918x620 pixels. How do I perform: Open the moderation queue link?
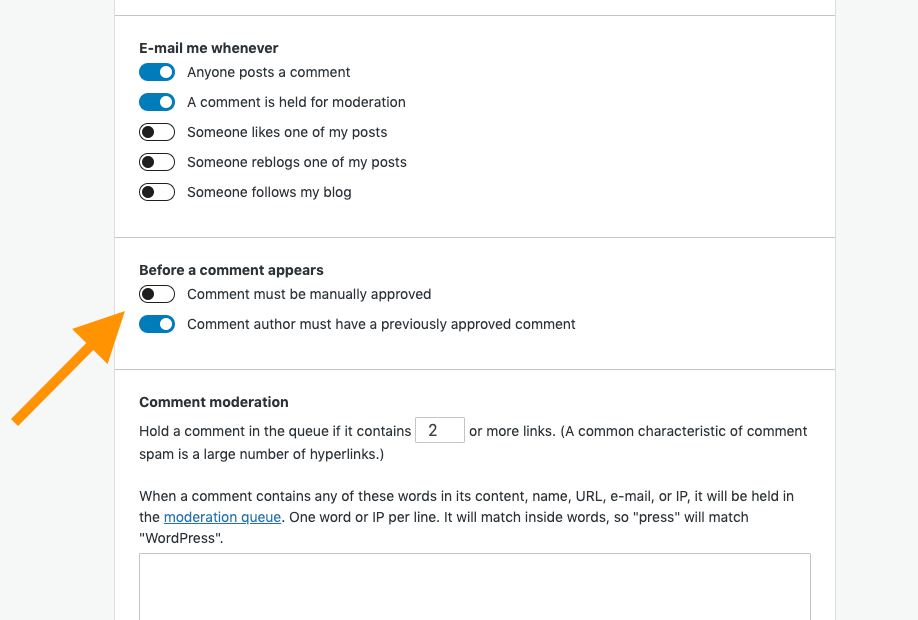222,517
